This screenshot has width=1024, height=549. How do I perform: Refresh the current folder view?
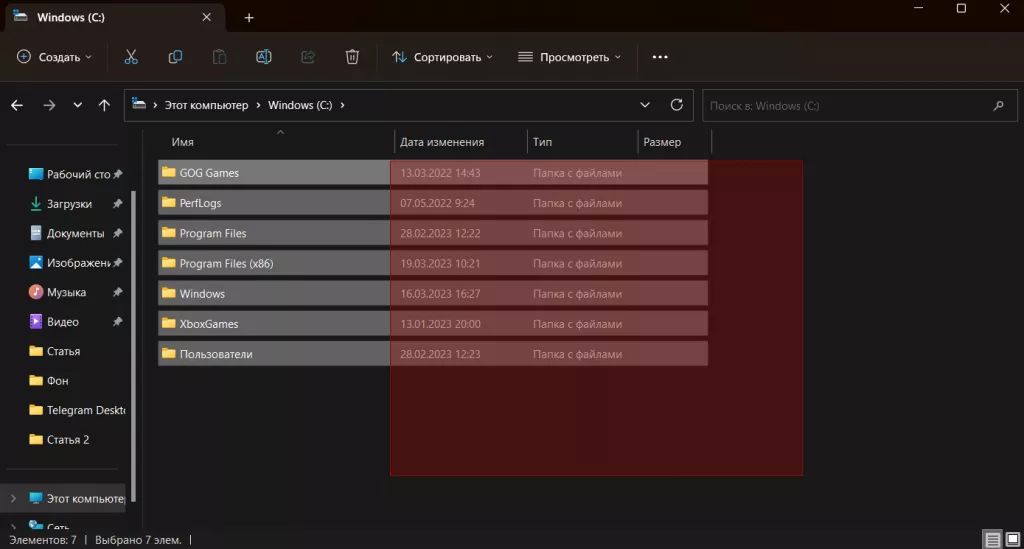point(677,105)
